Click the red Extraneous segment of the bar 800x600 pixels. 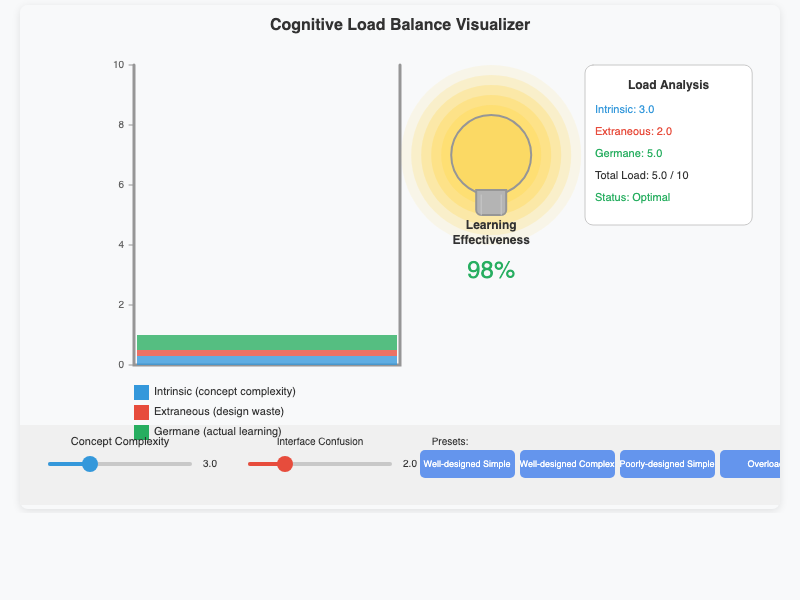coord(268,353)
